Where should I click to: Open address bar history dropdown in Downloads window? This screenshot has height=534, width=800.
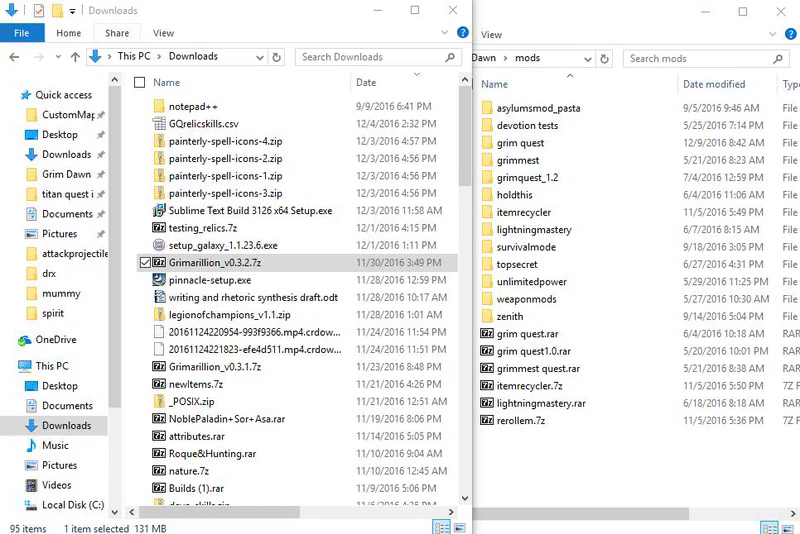[260, 58]
